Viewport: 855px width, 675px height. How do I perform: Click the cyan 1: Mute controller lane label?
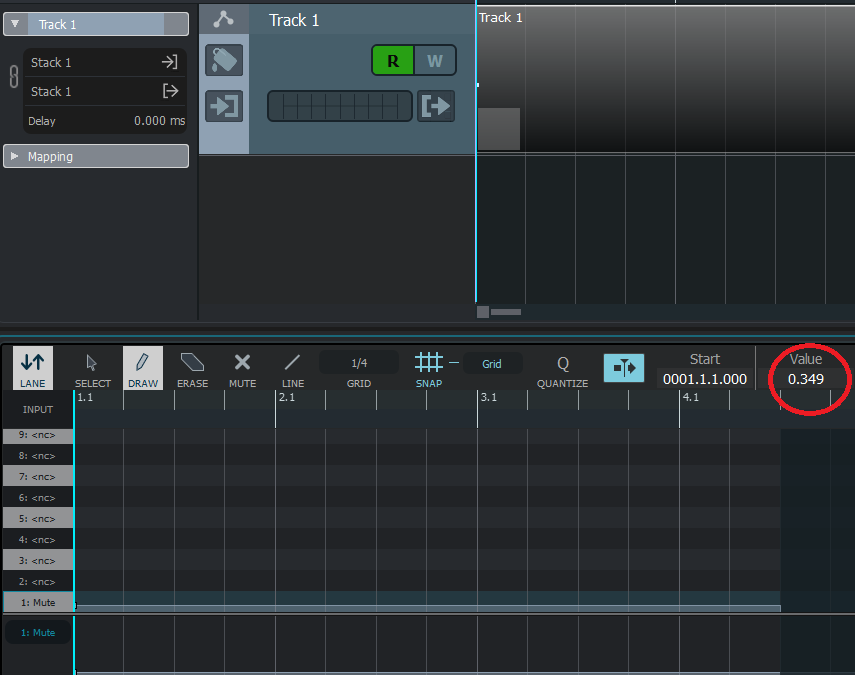pos(38,632)
